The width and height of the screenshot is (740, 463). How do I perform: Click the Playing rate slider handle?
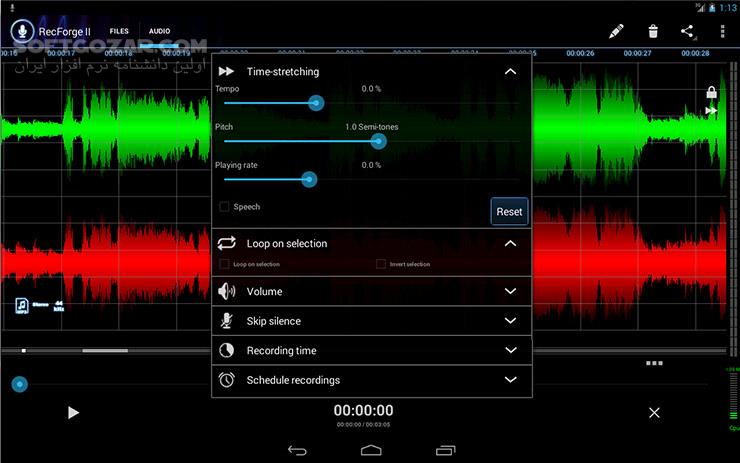coord(309,179)
